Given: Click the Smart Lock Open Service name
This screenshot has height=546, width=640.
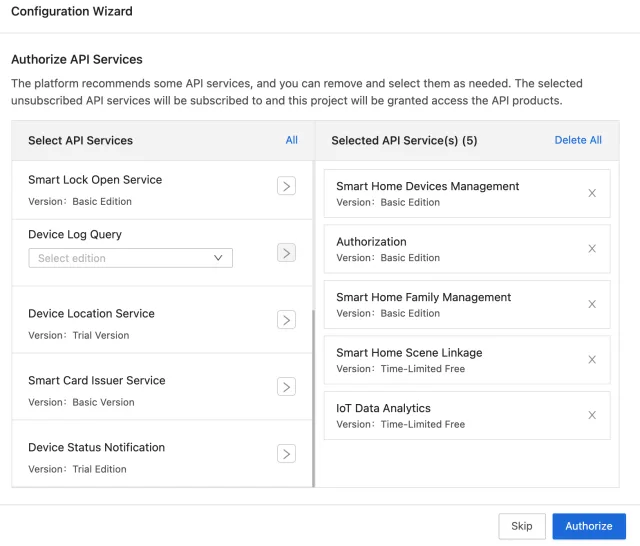Looking at the screenshot, I should coord(95,180).
